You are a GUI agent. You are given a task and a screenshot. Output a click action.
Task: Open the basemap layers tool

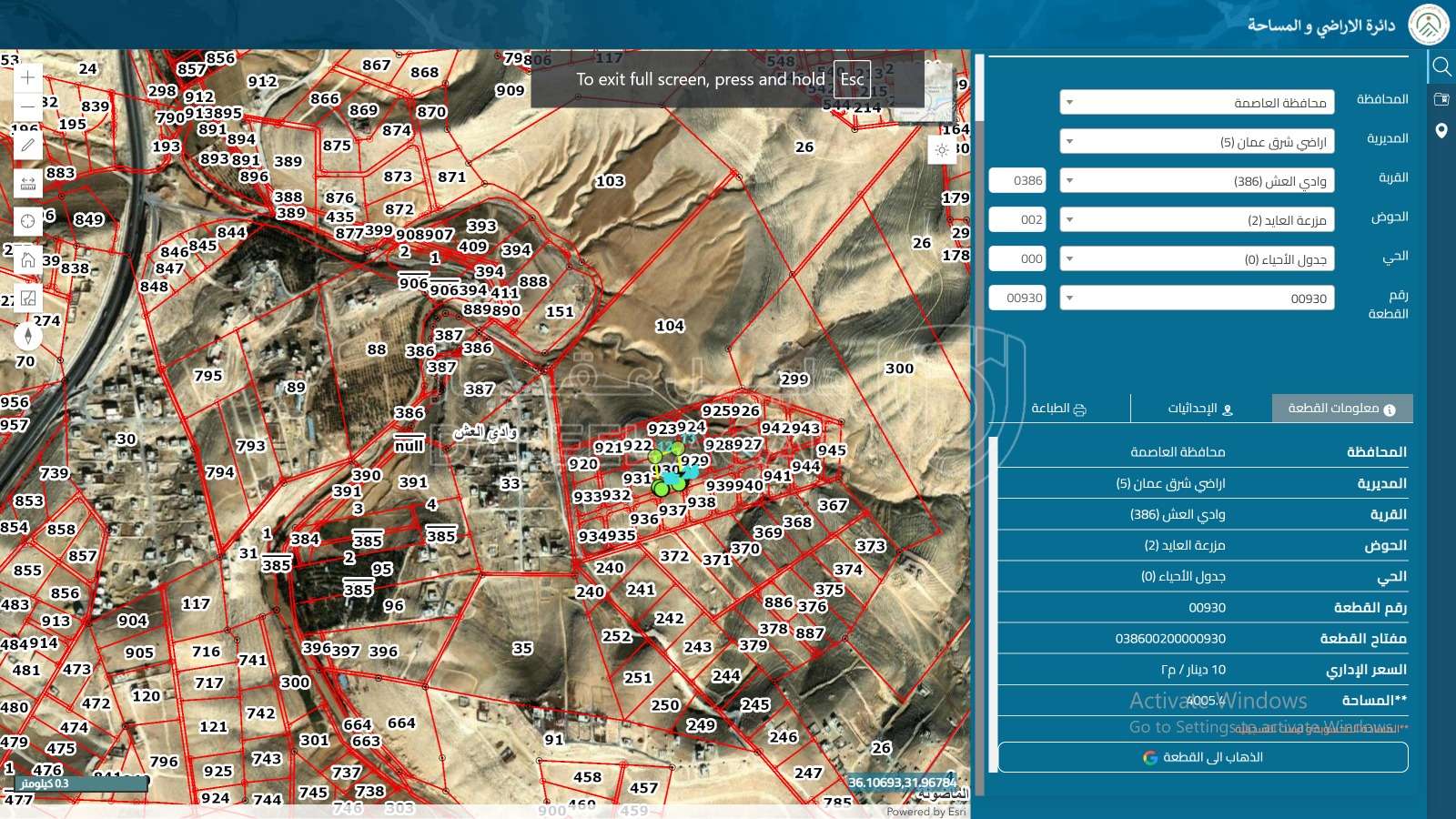pyautogui.click(x=28, y=298)
